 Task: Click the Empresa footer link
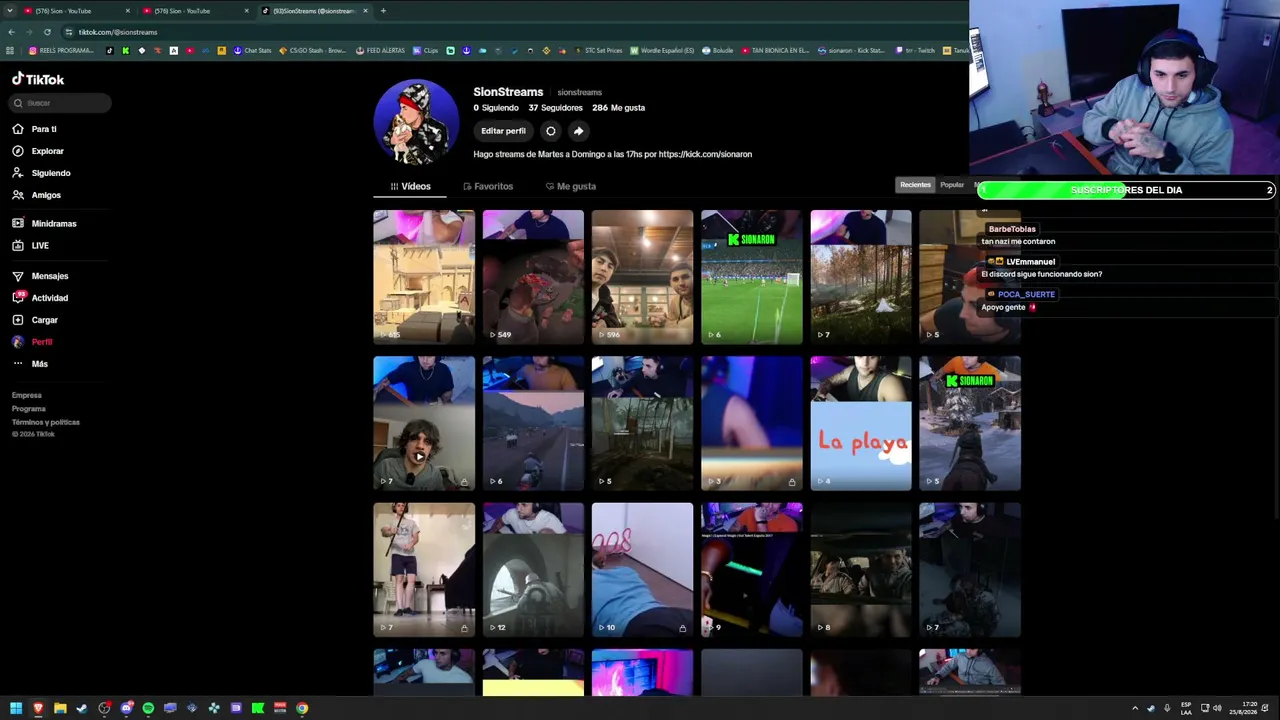[x=27, y=396]
